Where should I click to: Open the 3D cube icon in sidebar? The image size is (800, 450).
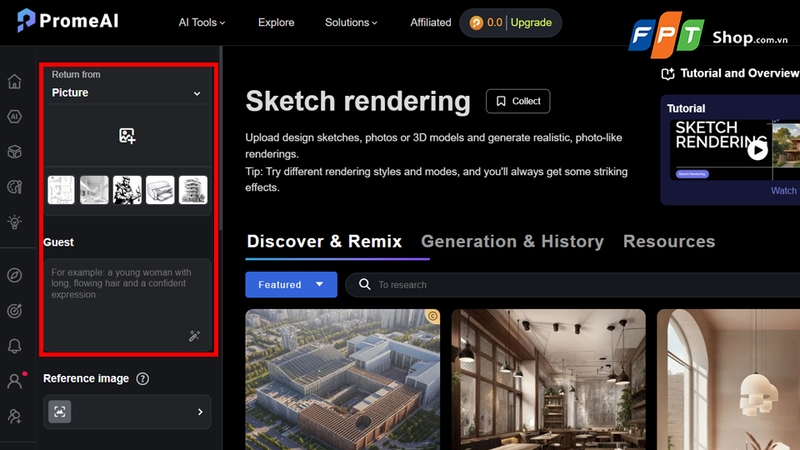pos(14,152)
